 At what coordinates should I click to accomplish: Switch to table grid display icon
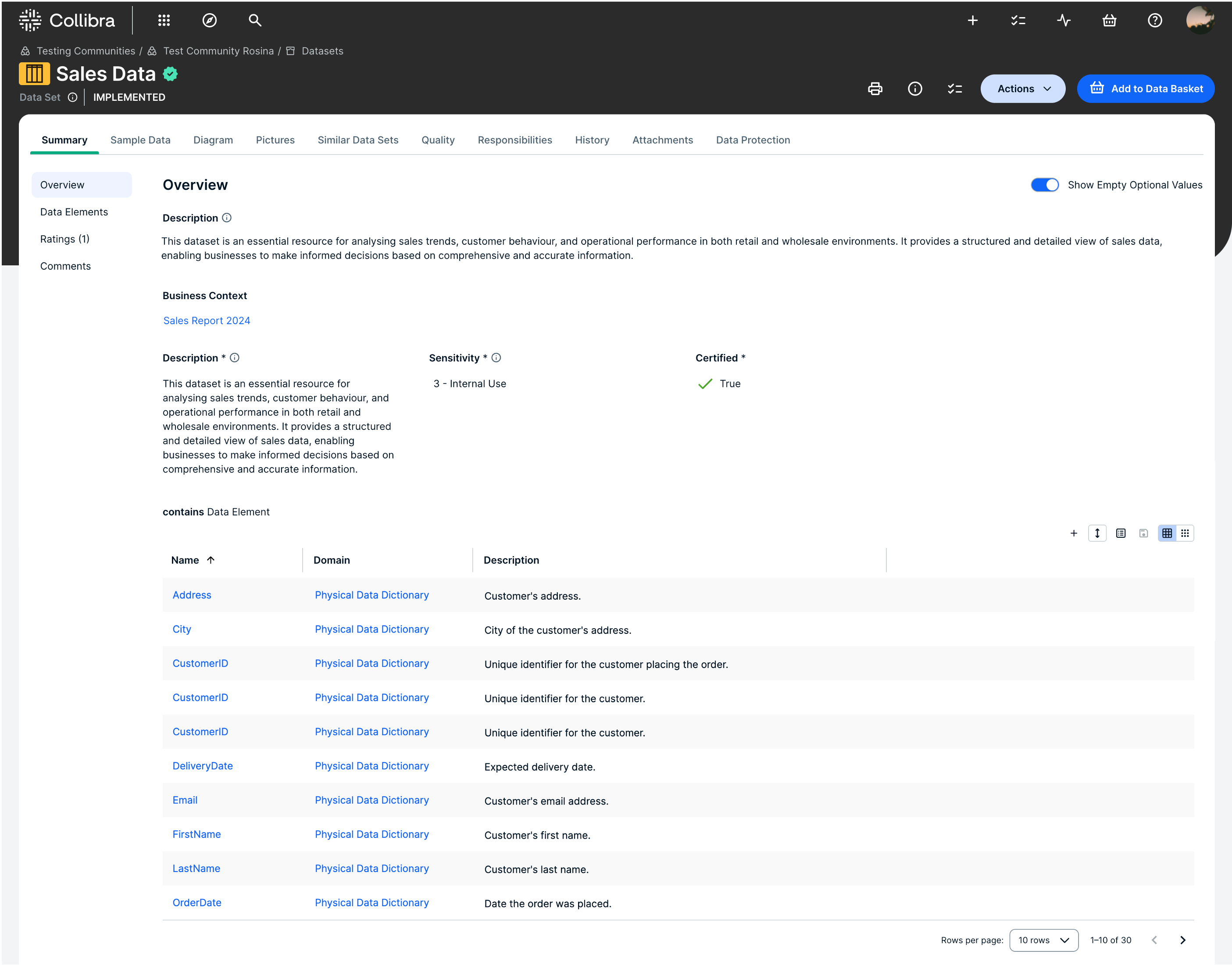(1167, 533)
